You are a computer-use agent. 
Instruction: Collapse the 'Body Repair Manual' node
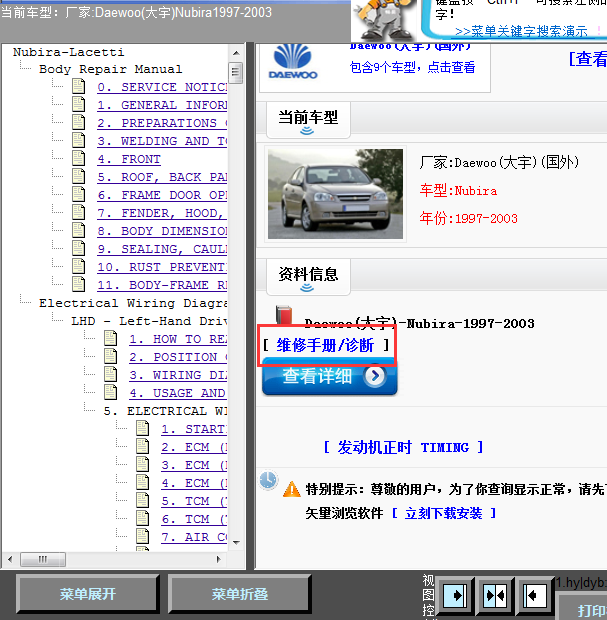tap(110, 69)
